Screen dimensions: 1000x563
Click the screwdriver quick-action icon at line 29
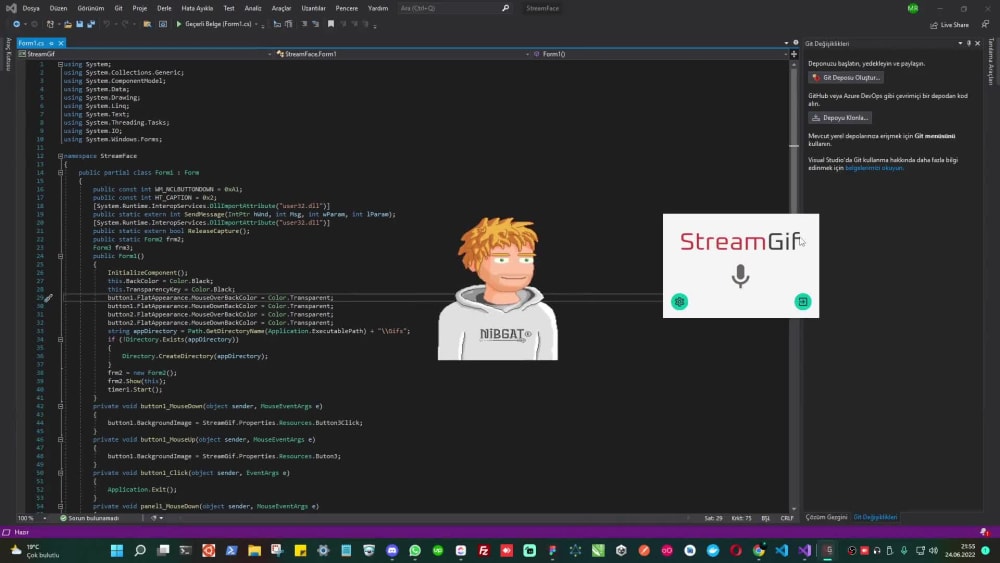click(48, 298)
